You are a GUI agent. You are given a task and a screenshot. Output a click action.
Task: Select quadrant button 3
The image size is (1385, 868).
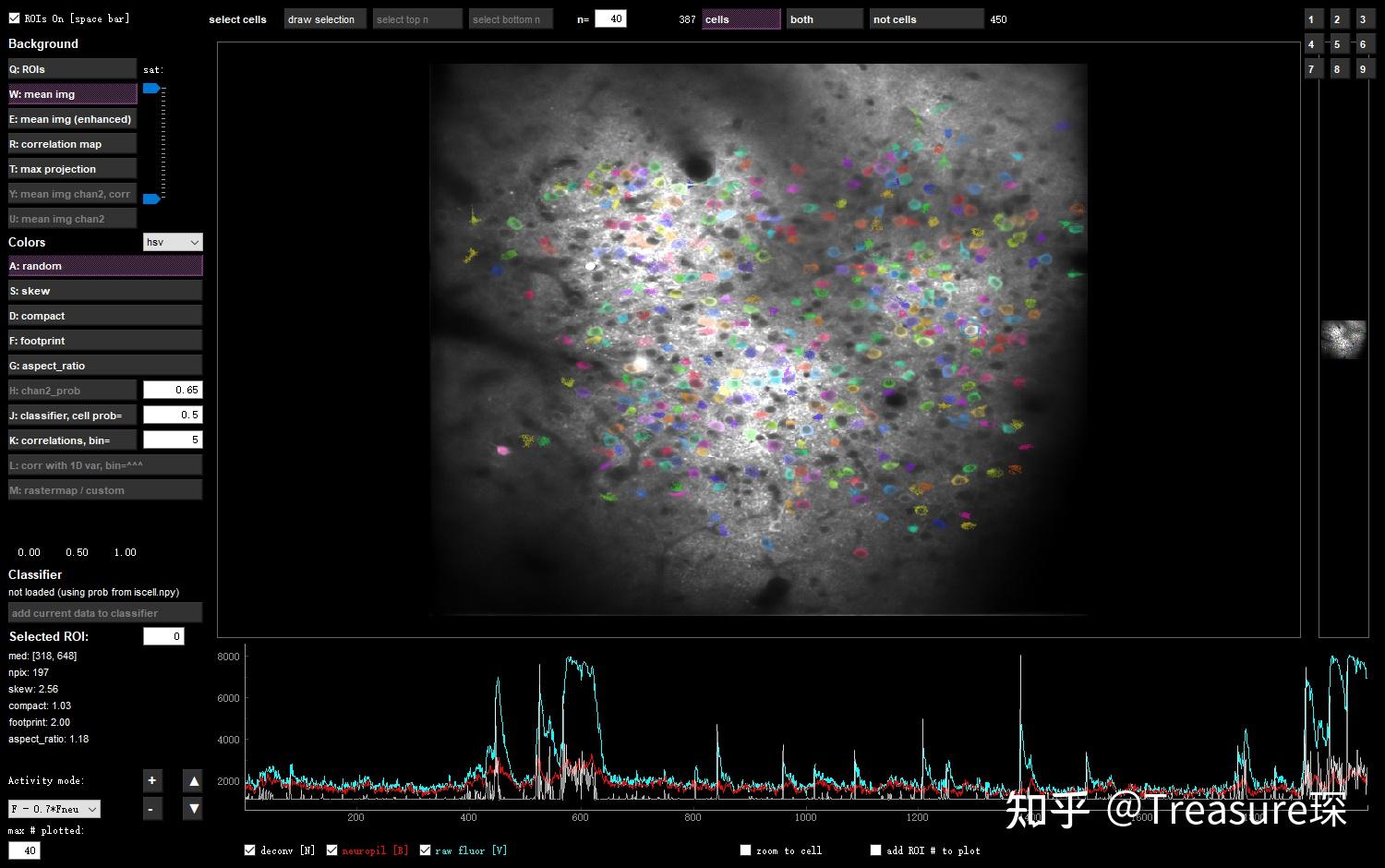(1364, 18)
